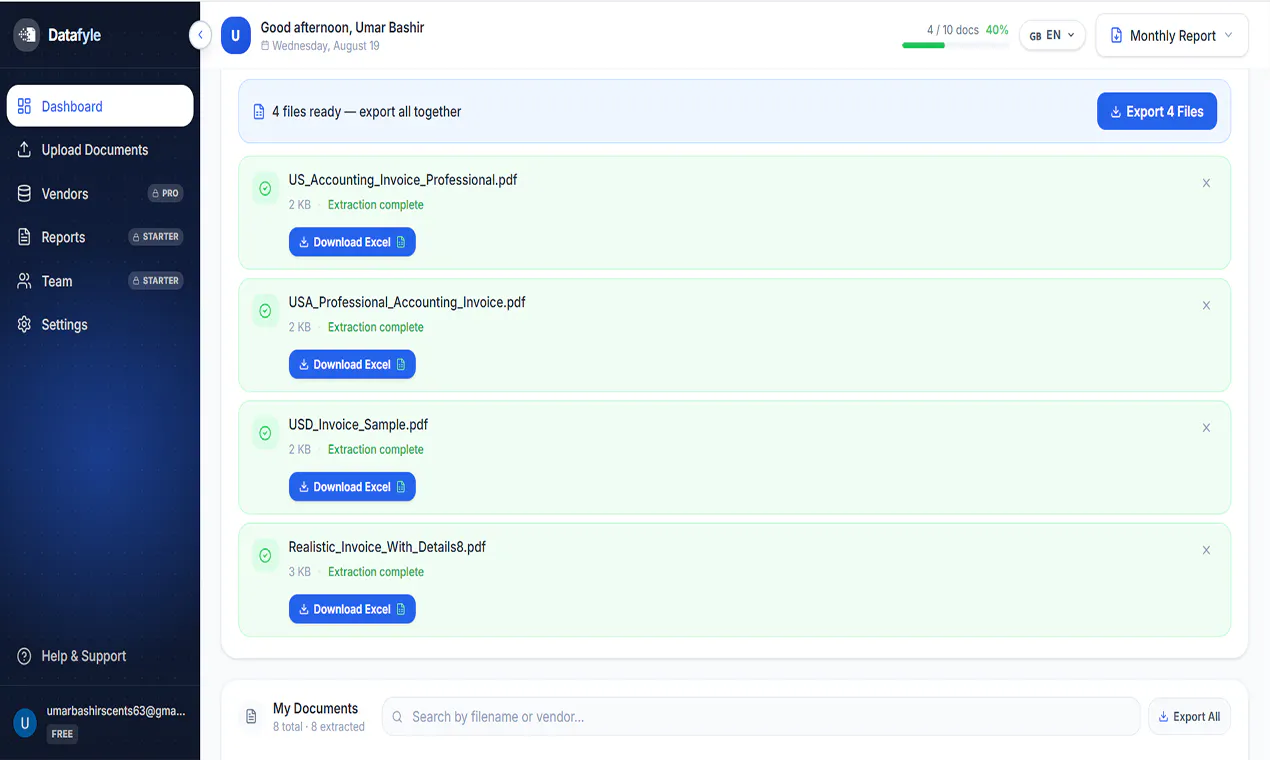Click filename USD_Invoice_Sample.pdf
This screenshot has height=760, width=1270.
358,425
